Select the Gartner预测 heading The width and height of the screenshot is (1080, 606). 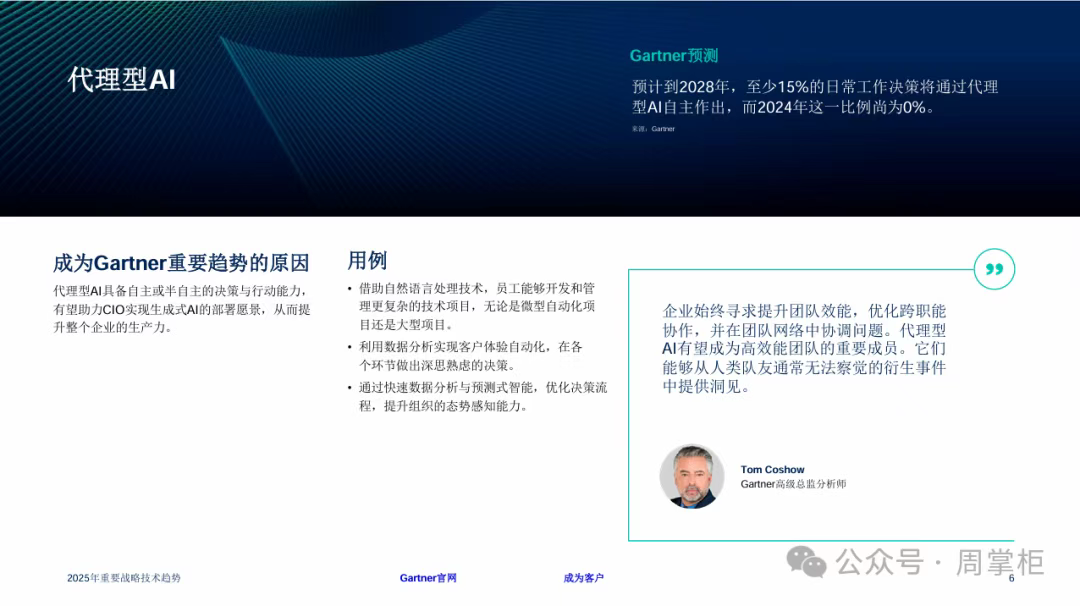pos(673,56)
